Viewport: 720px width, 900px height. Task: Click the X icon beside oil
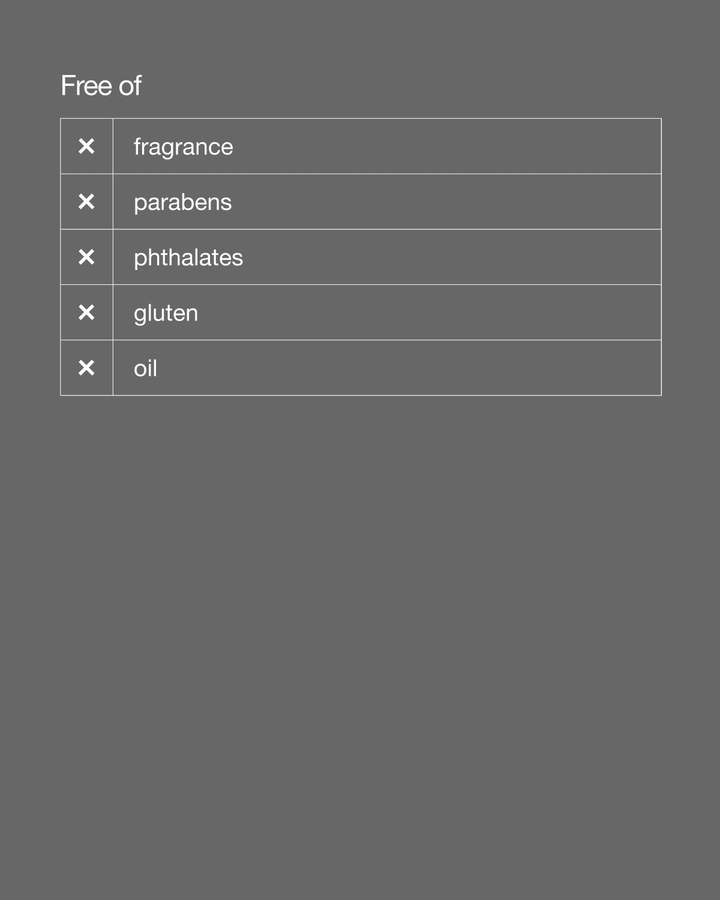coord(86,368)
